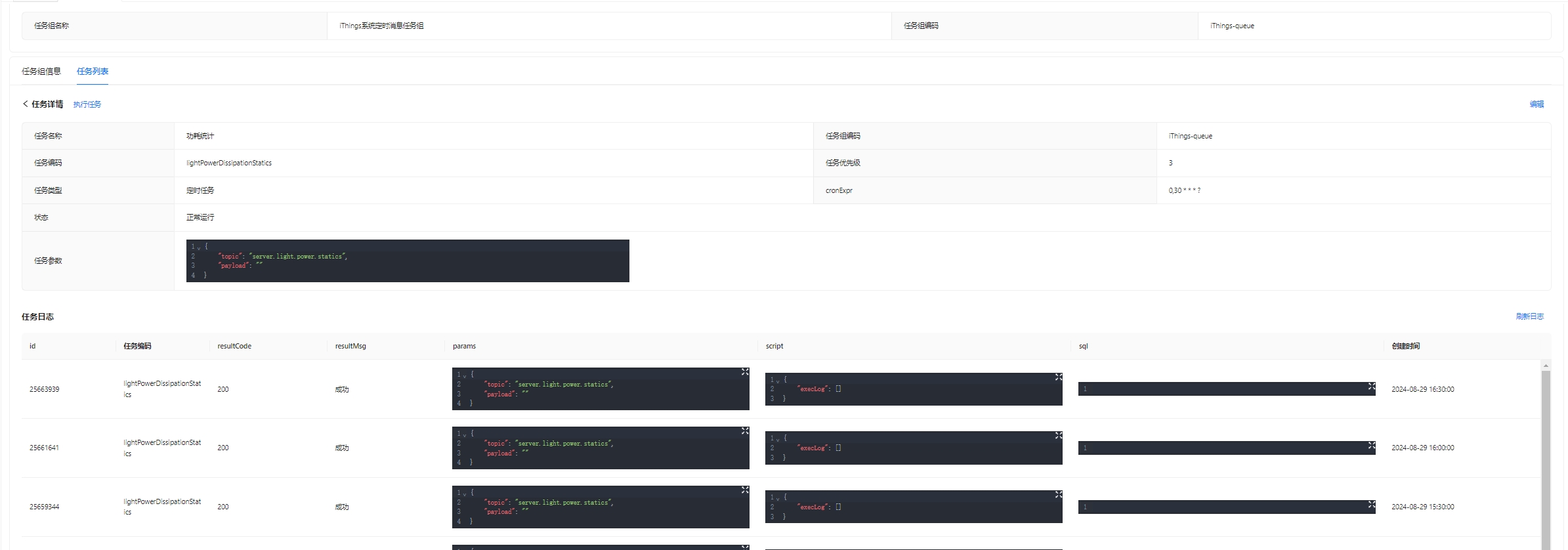1568x550 pixels.
Task: Maximize sql editor in the 15:30:00 log row
Action: [1371, 505]
